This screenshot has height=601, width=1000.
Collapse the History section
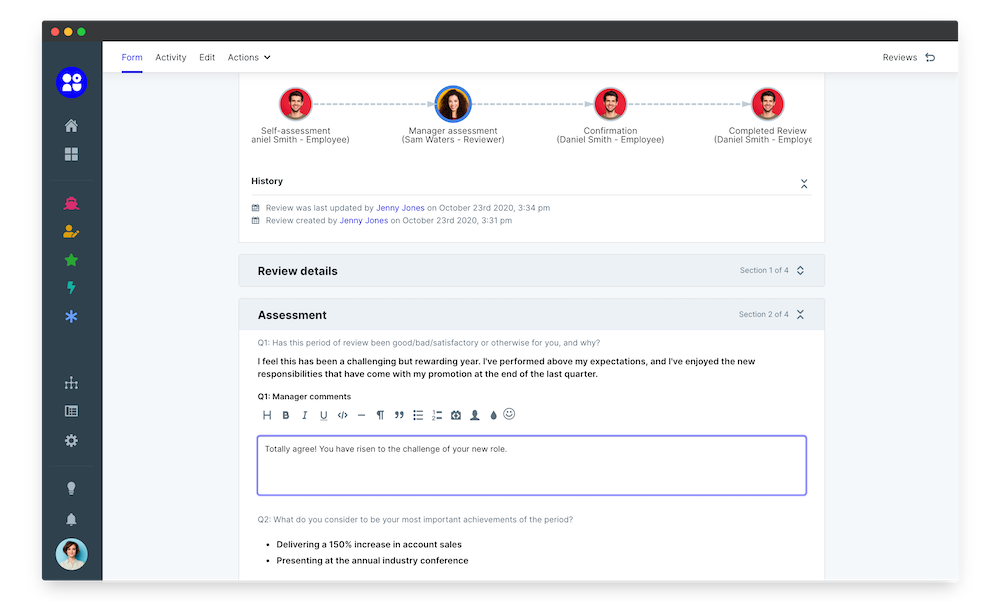(804, 184)
